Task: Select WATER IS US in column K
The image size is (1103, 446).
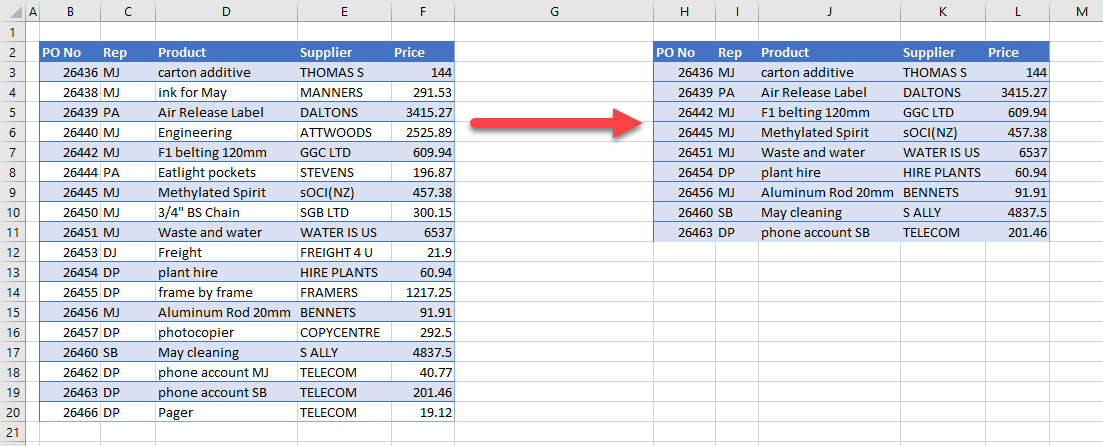Action: click(x=942, y=152)
